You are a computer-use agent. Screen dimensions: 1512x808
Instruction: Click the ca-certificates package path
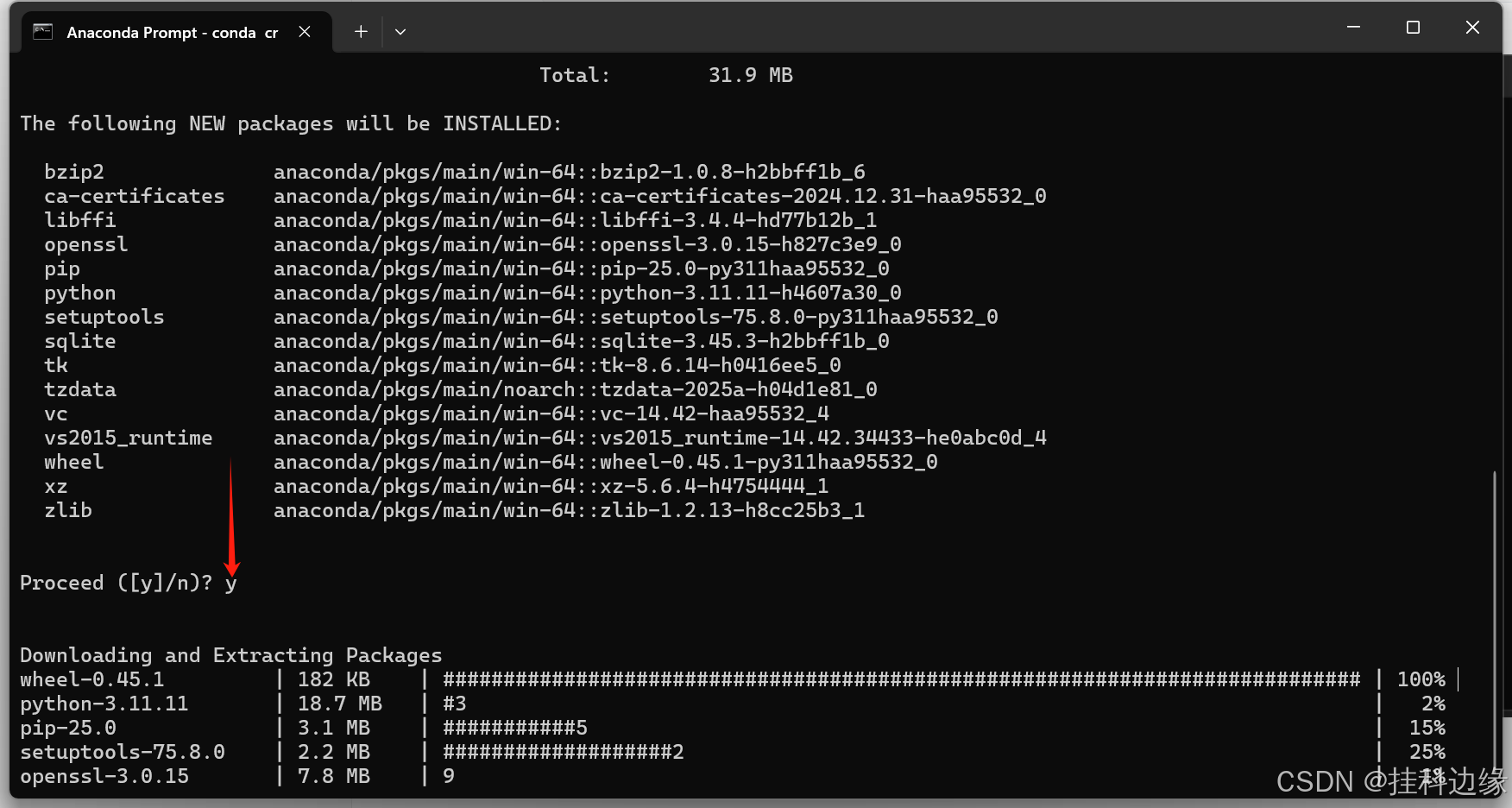point(660,196)
